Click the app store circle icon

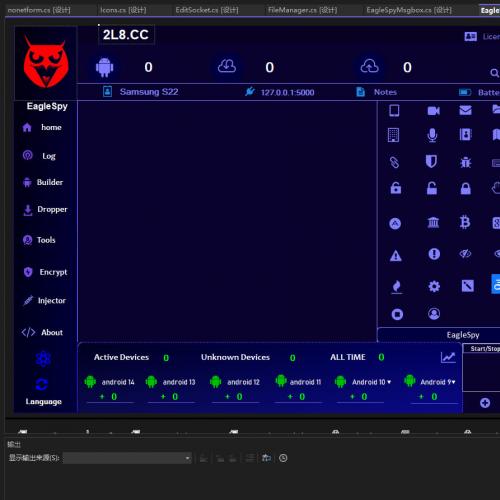pos(395,224)
